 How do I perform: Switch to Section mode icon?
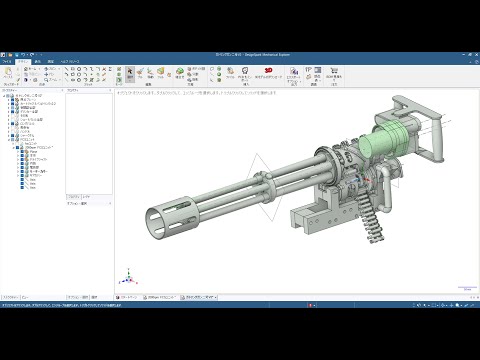click(119, 74)
